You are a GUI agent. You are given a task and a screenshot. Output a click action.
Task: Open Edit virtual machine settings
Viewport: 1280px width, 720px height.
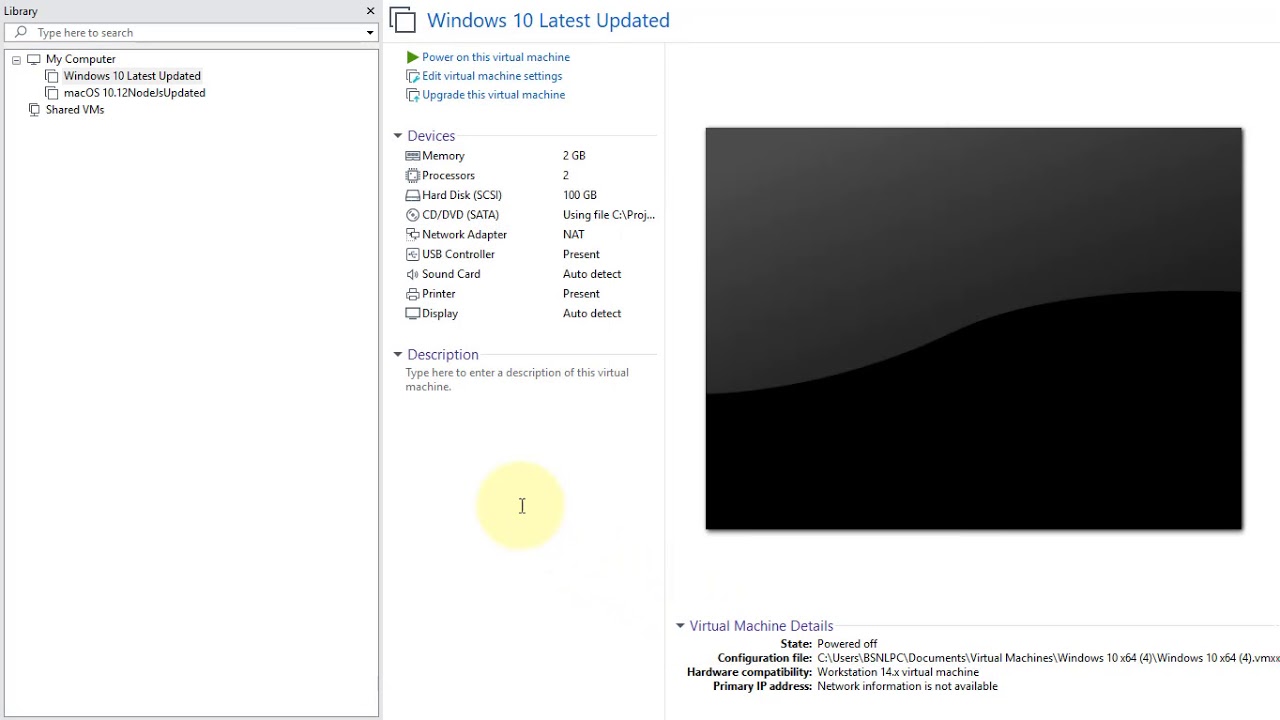pos(492,76)
